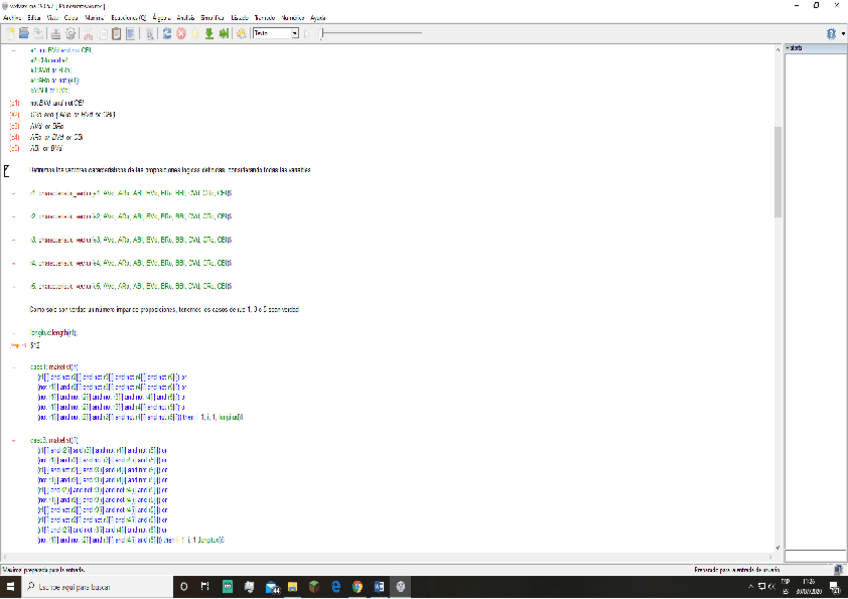Interrupt calculation with the red stop icon

click(181, 33)
